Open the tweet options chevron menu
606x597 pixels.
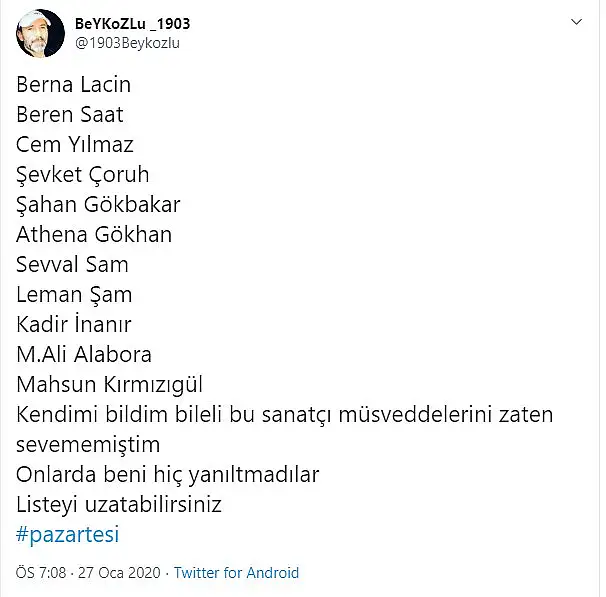click(x=576, y=22)
